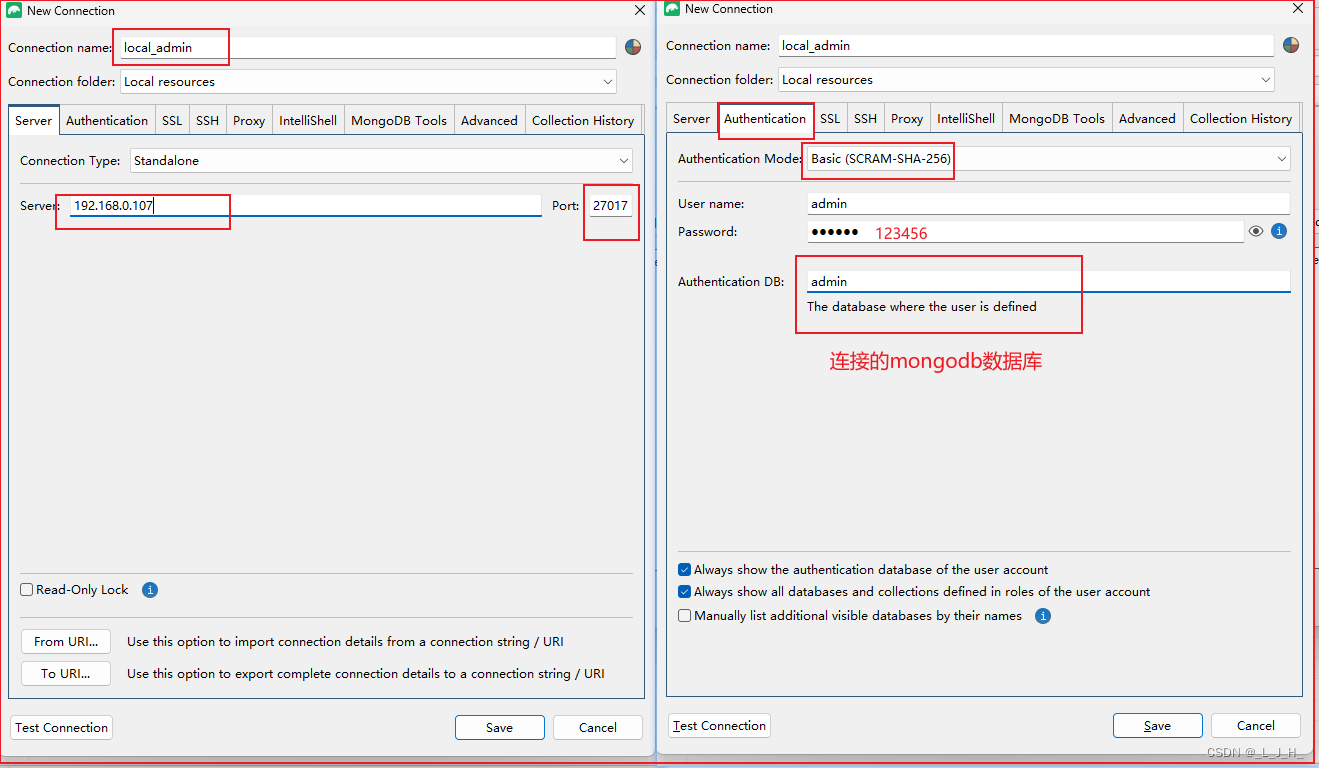Image resolution: width=1319 pixels, height=768 pixels.
Task: Click the From URI... button
Action: (x=66, y=642)
